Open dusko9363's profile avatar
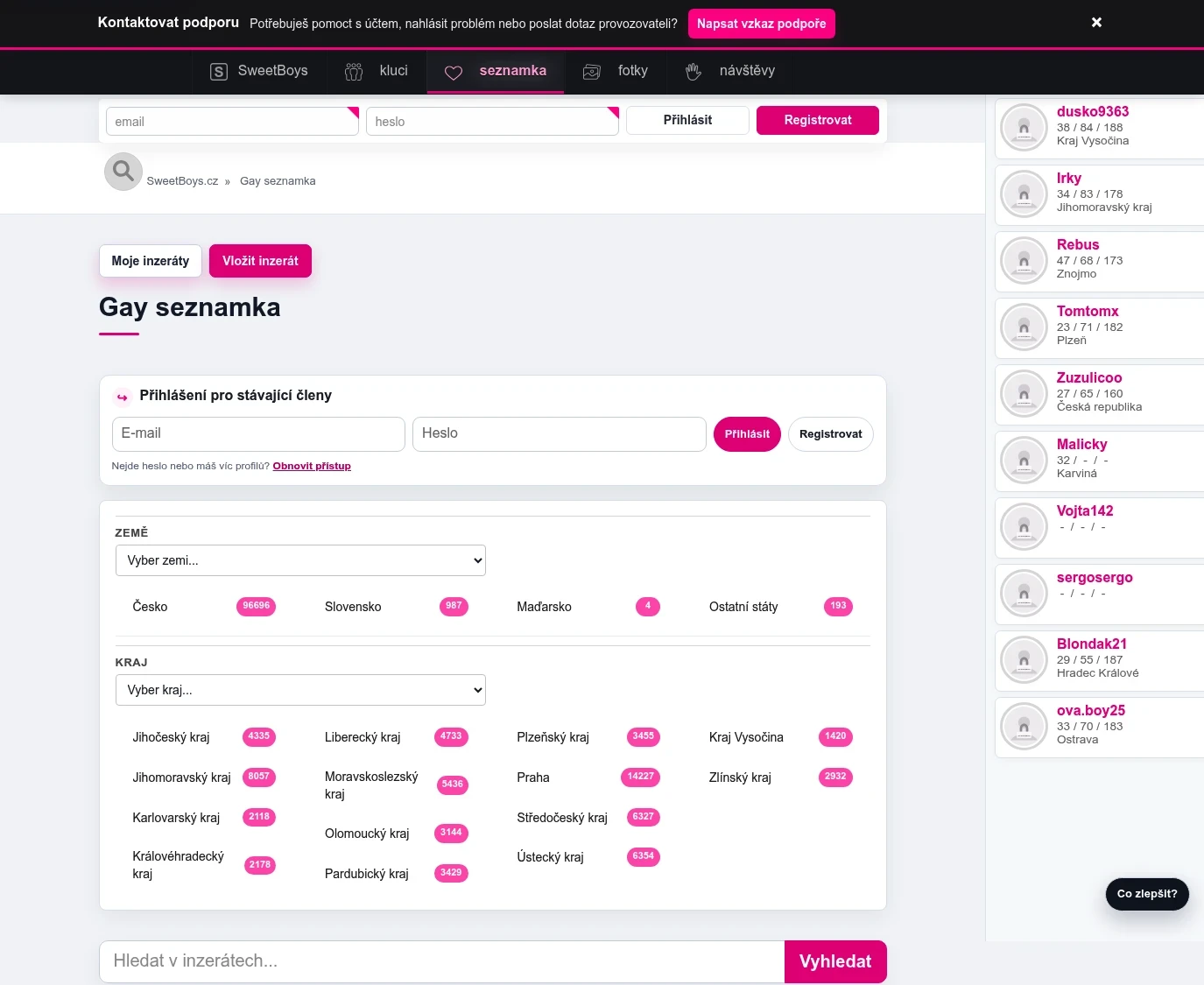 point(1024,127)
